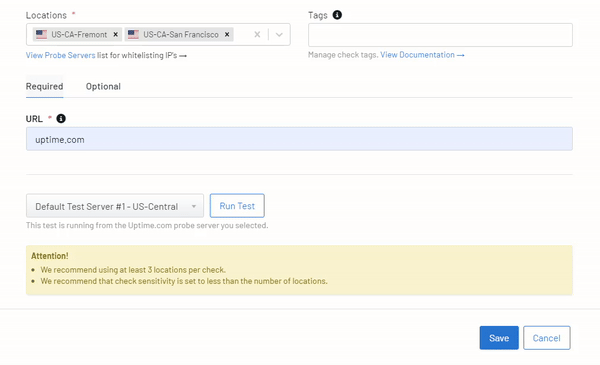Click empty space inside the Locations selector
Viewport: 600px width, 365px height.
(x=242, y=34)
